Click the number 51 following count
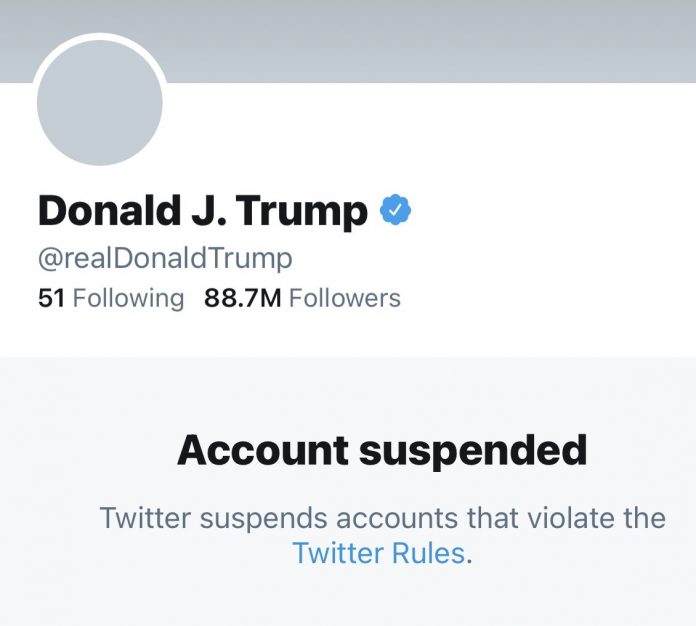This screenshot has height=626, width=696. pyautogui.click(x=51, y=298)
